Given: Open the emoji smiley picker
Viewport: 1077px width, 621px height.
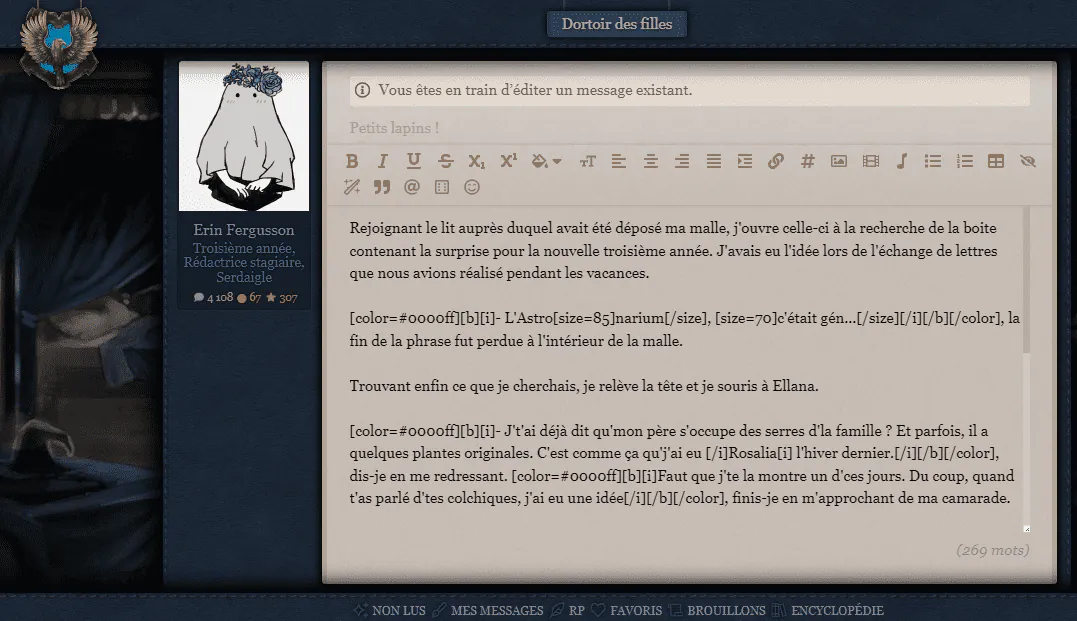Looking at the screenshot, I should pos(472,187).
